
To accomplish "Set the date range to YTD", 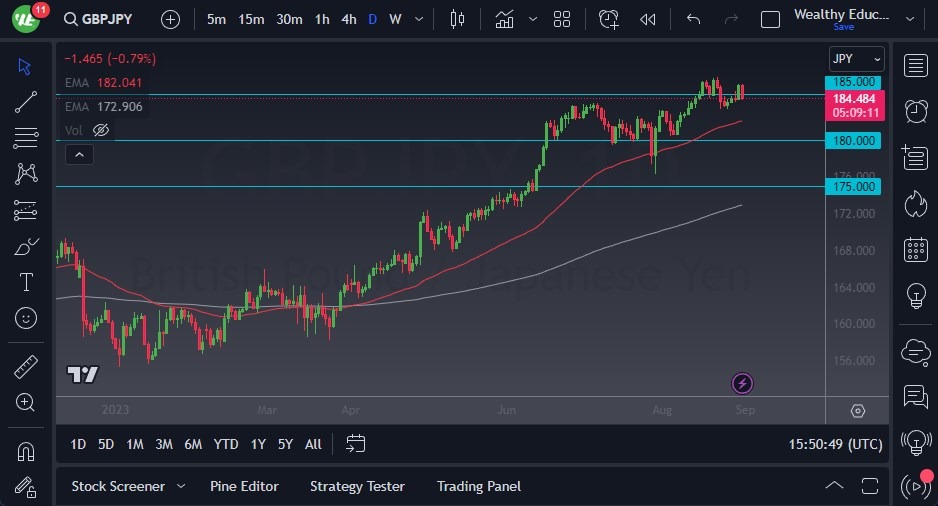I will pos(226,444).
